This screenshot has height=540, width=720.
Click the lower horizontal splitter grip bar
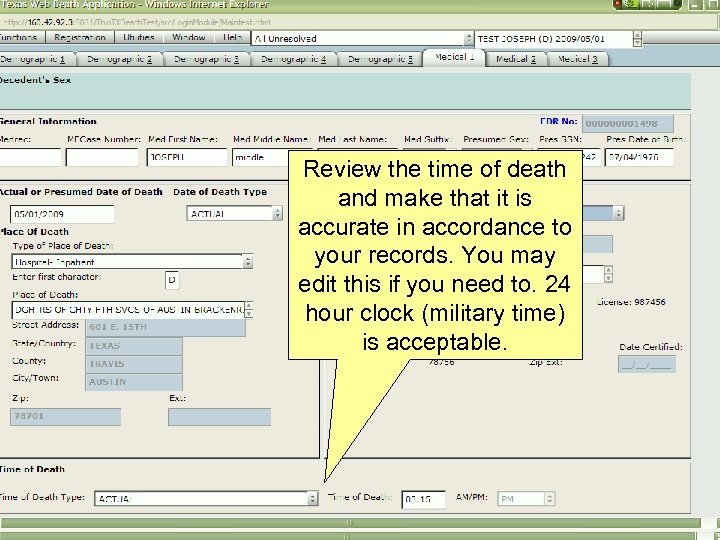tap(350, 536)
